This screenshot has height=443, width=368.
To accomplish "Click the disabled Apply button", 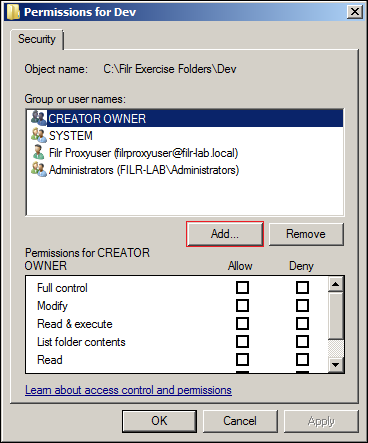I will click(x=321, y=421).
